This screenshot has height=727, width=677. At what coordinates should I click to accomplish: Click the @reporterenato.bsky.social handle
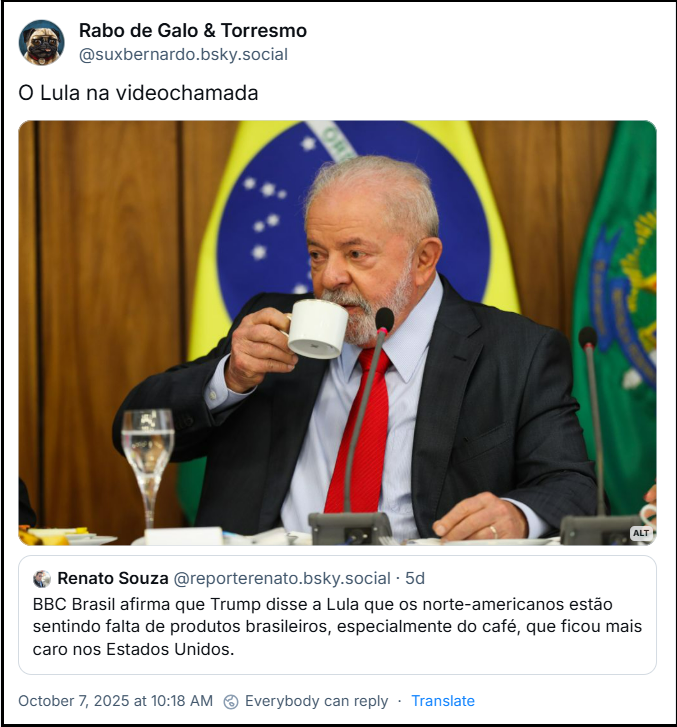click(x=282, y=579)
